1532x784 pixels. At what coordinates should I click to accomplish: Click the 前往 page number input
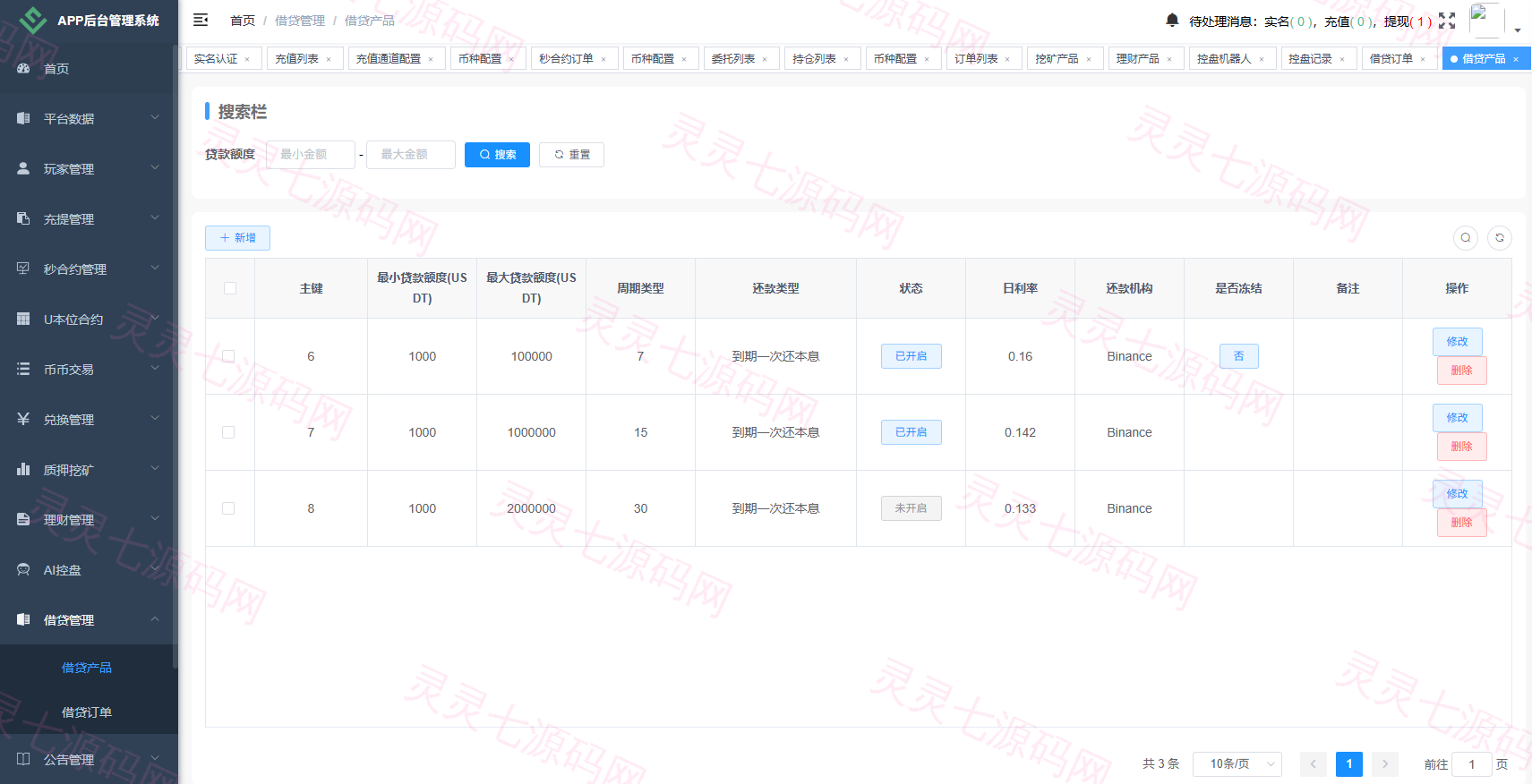1472,764
